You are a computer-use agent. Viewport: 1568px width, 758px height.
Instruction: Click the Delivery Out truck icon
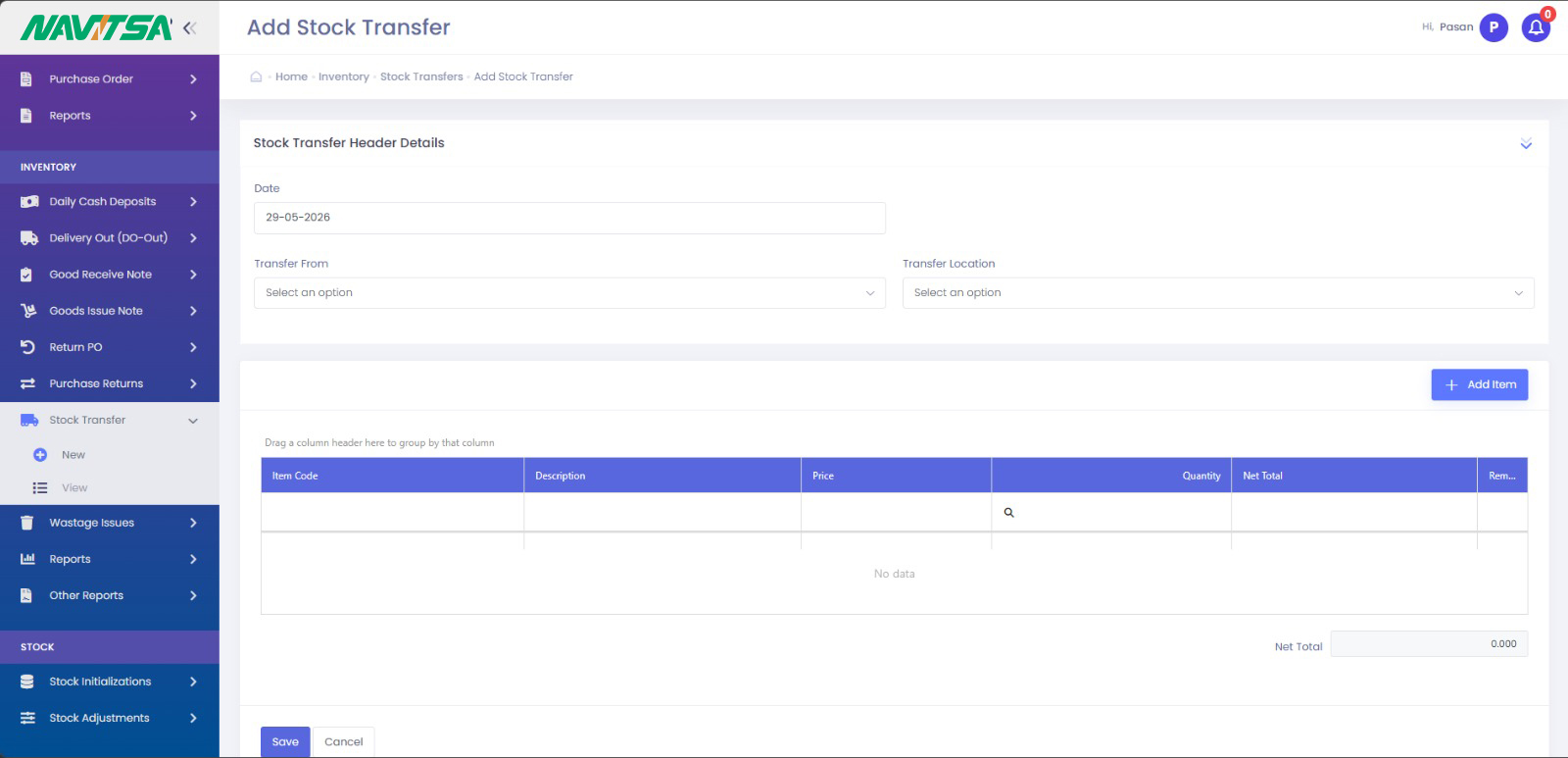29,238
